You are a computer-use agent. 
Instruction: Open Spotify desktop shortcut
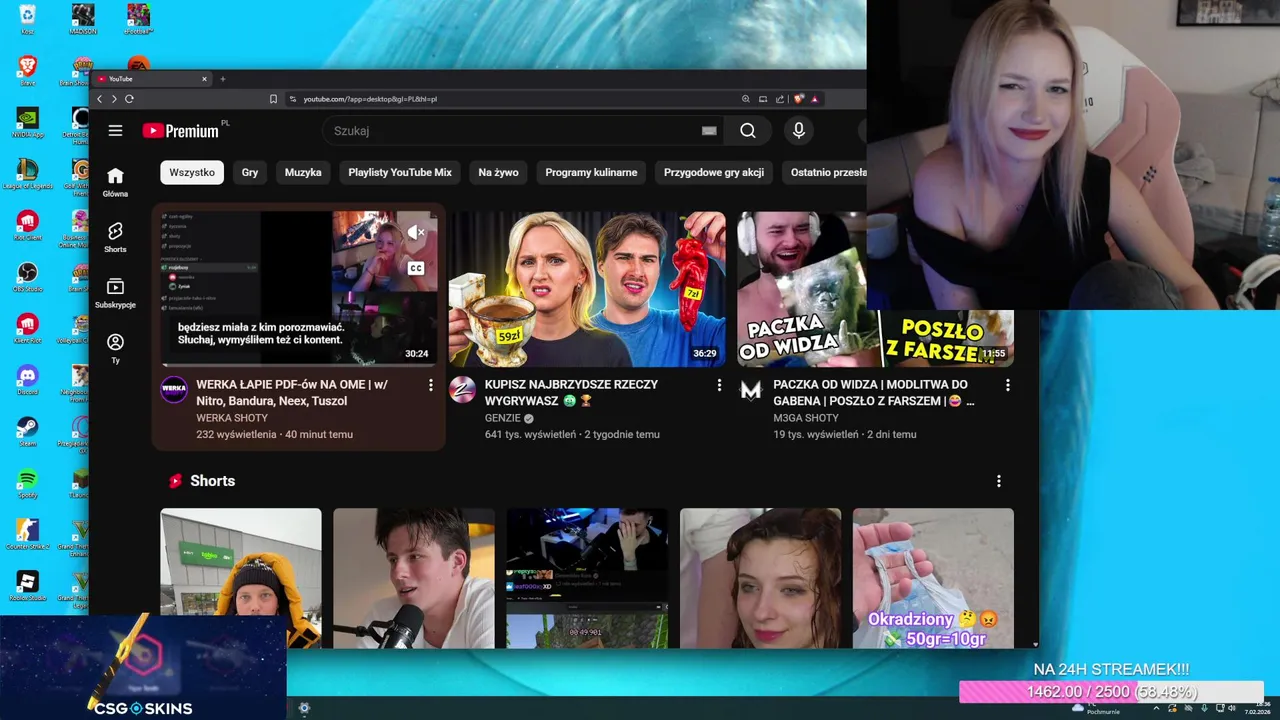point(27,484)
